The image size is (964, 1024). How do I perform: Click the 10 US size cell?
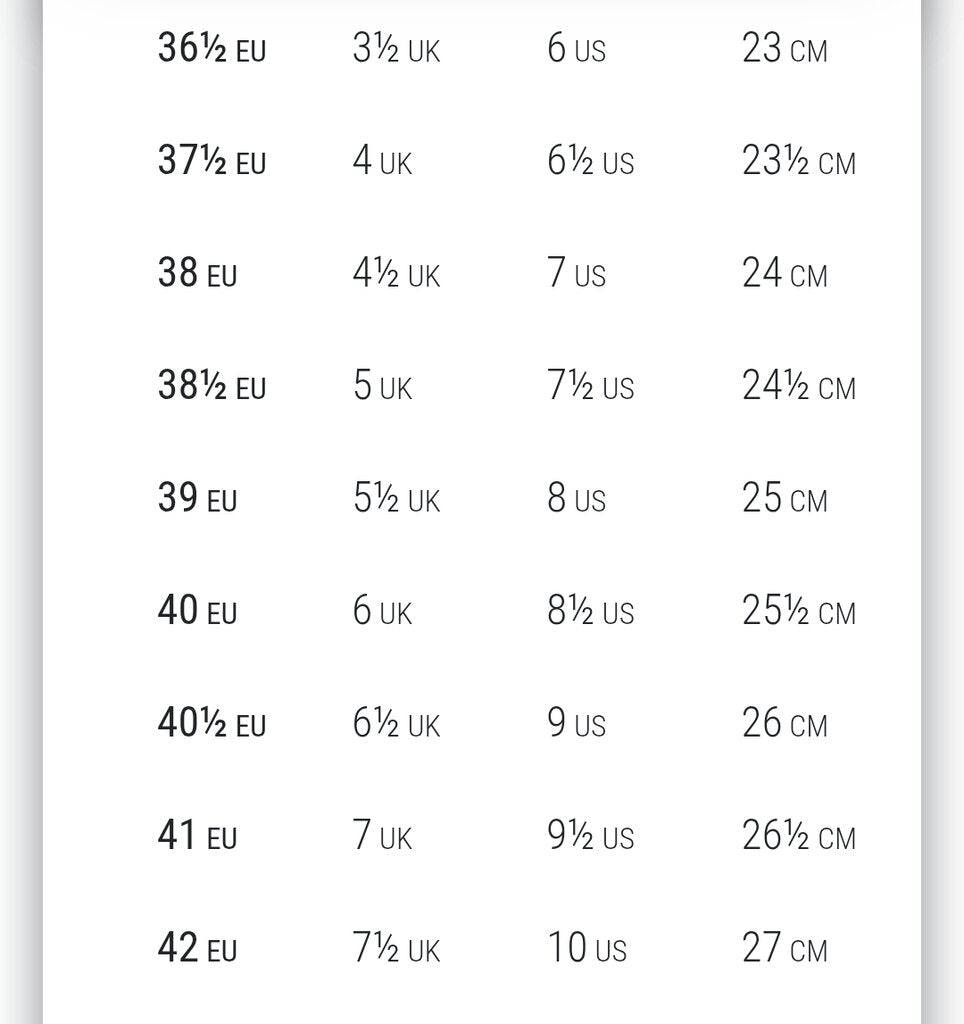pos(586,949)
